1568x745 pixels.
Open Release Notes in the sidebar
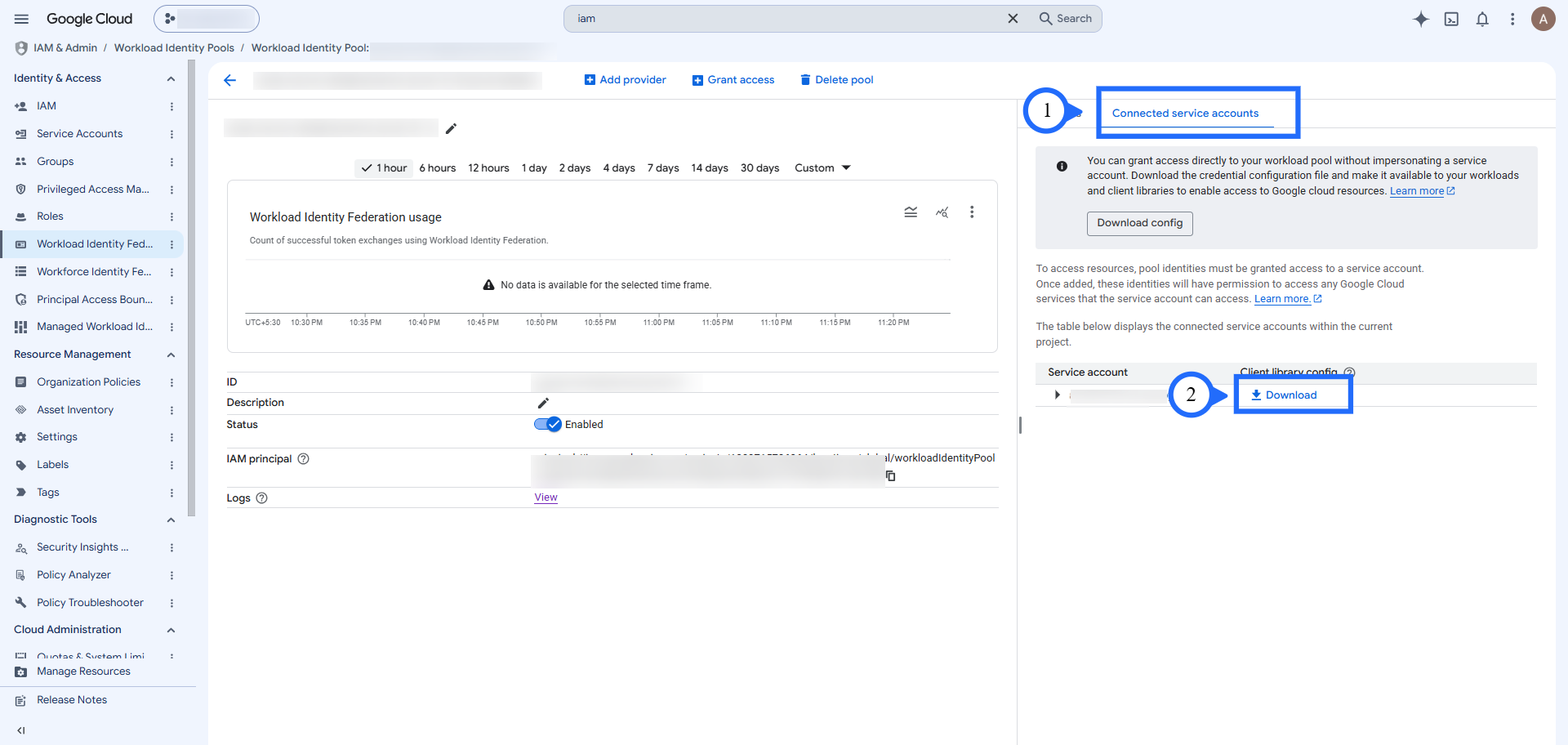[72, 700]
